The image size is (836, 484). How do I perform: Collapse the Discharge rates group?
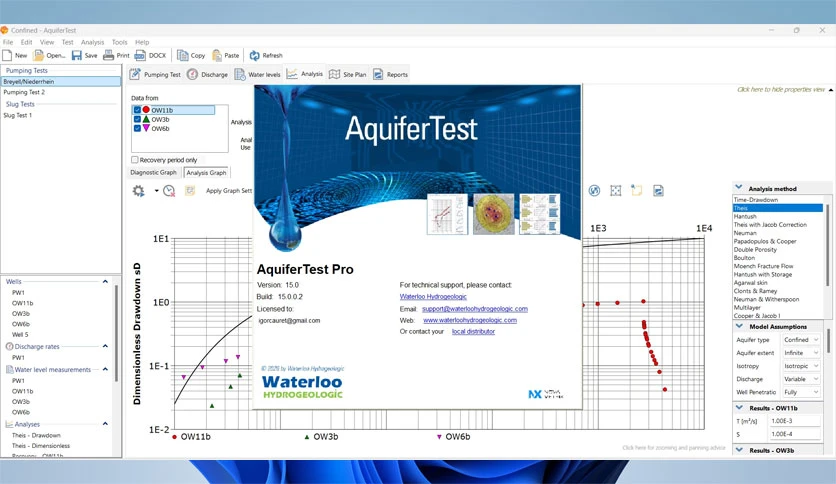click(x=105, y=346)
